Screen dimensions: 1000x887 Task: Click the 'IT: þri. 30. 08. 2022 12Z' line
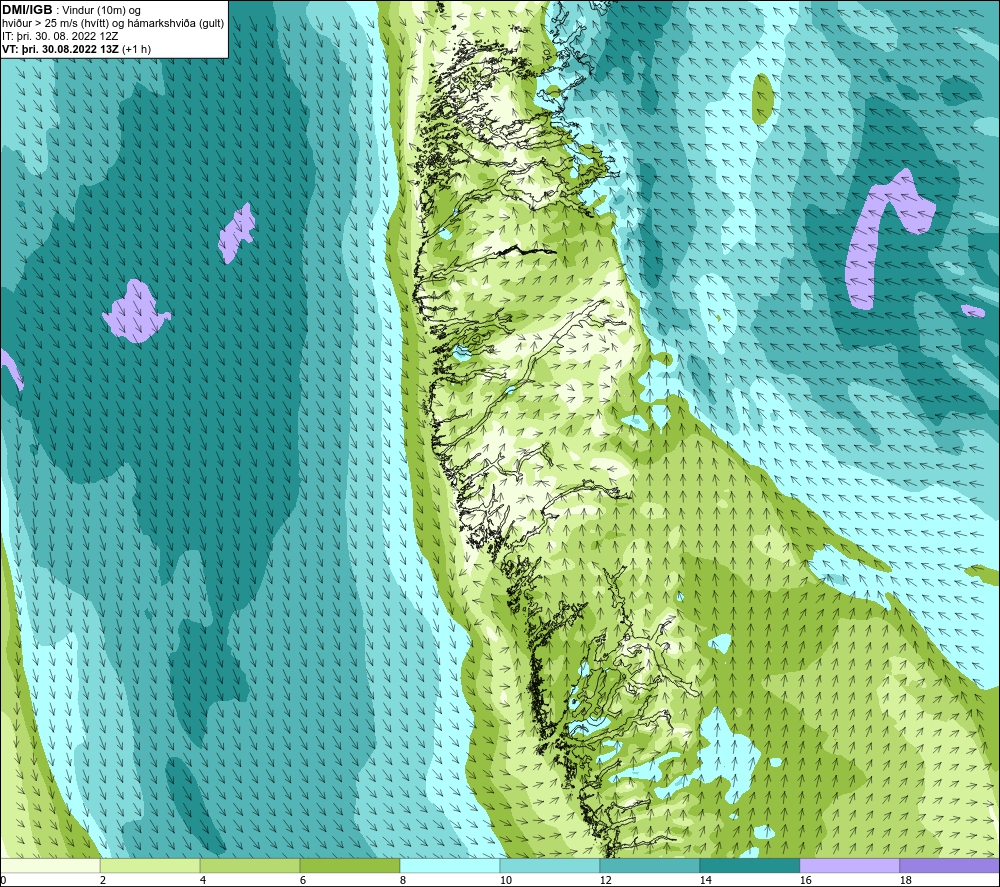(60, 36)
